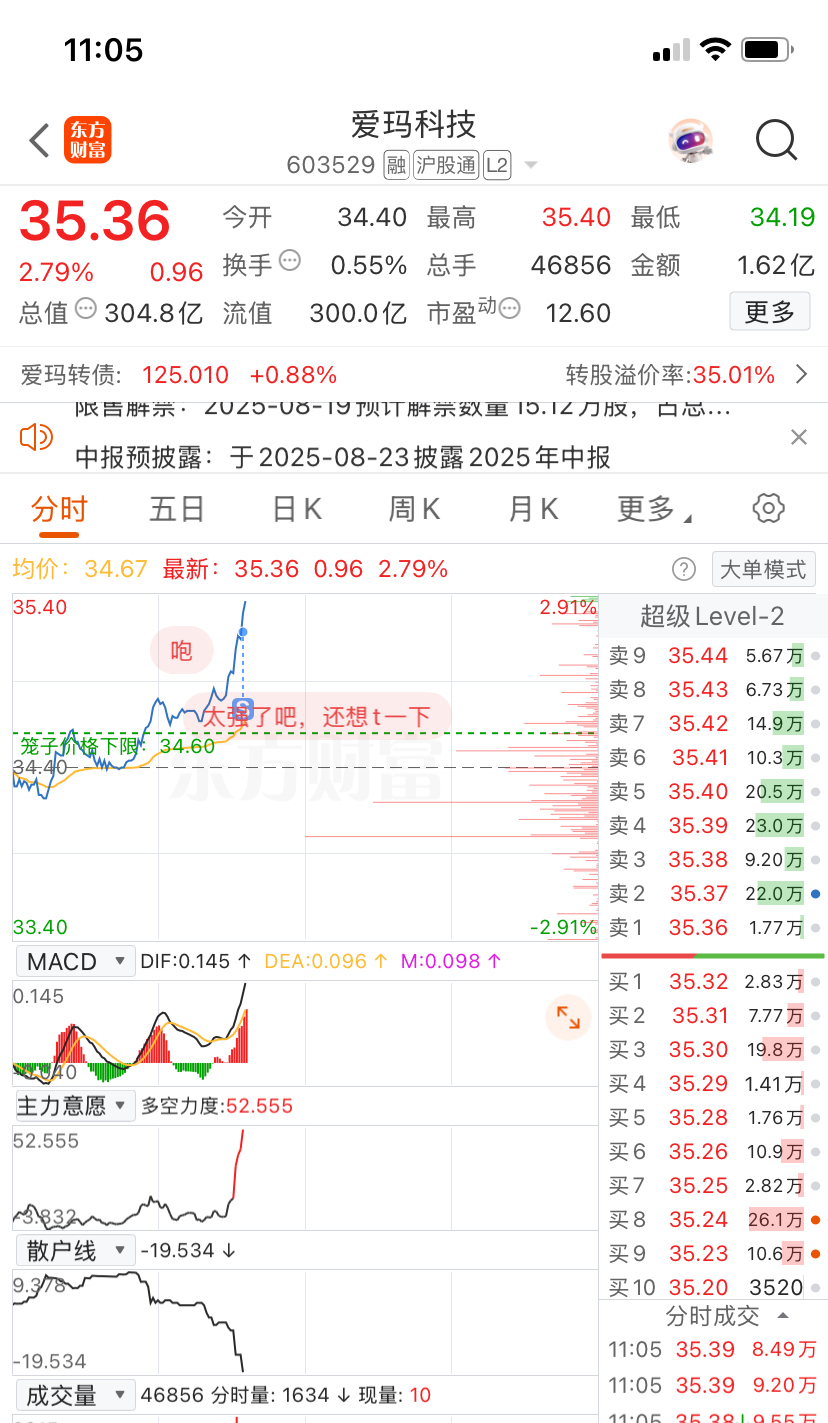
Task: Tap the 均价 34.67 label
Action: pyautogui.click(x=80, y=569)
